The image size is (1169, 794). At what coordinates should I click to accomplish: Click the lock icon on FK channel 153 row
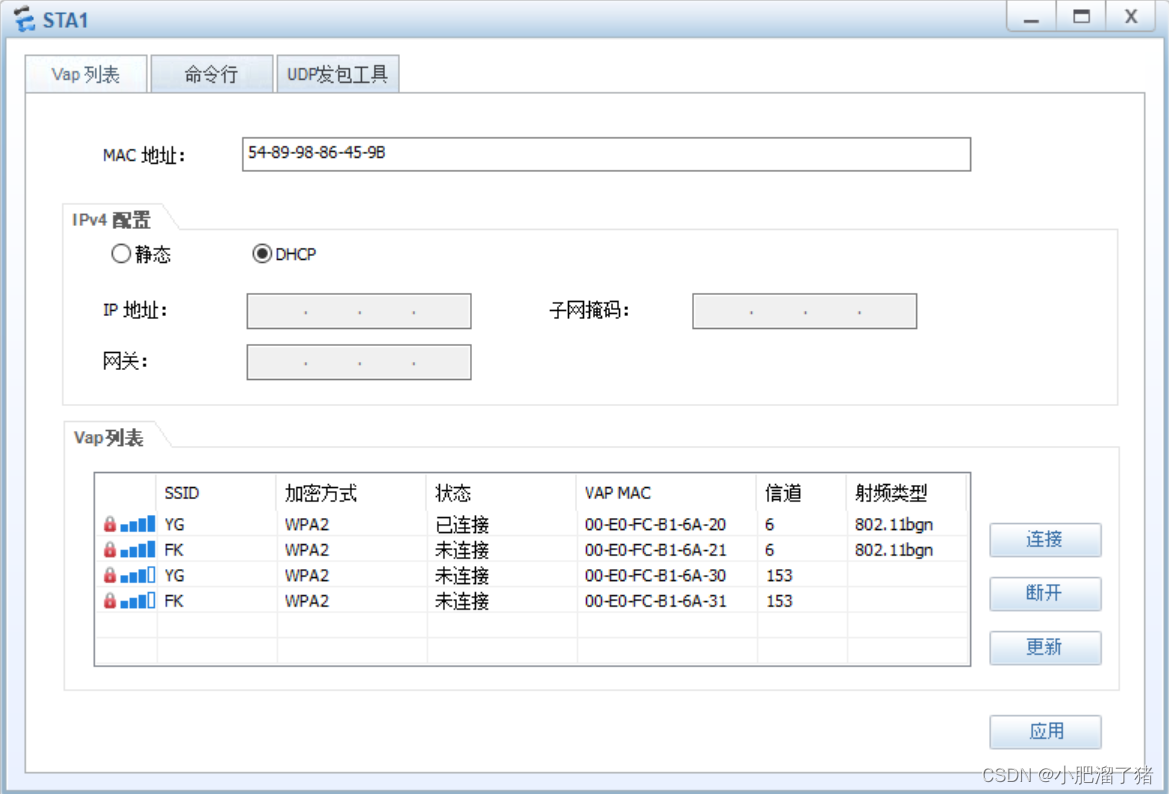pyautogui.click(x=110, y=601)
